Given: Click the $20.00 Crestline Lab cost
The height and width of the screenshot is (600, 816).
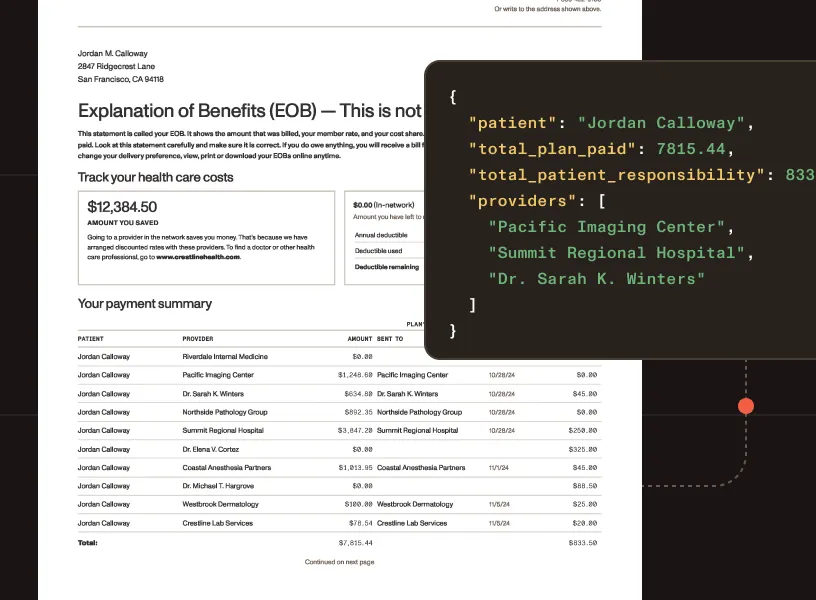Looking at the screenshot, I should point(585,524).
